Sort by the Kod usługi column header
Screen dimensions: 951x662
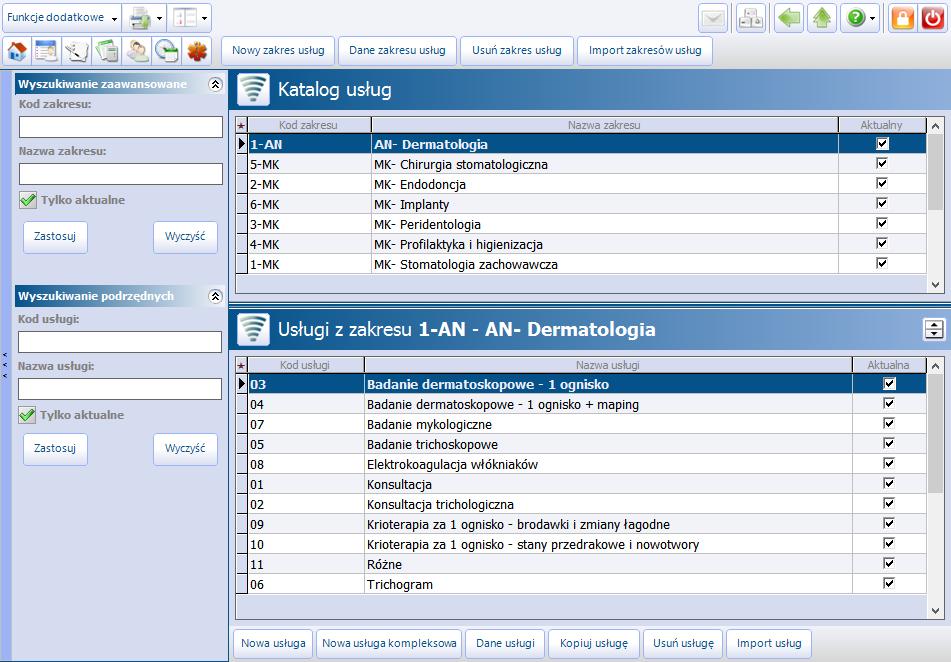tap(306, 365)
